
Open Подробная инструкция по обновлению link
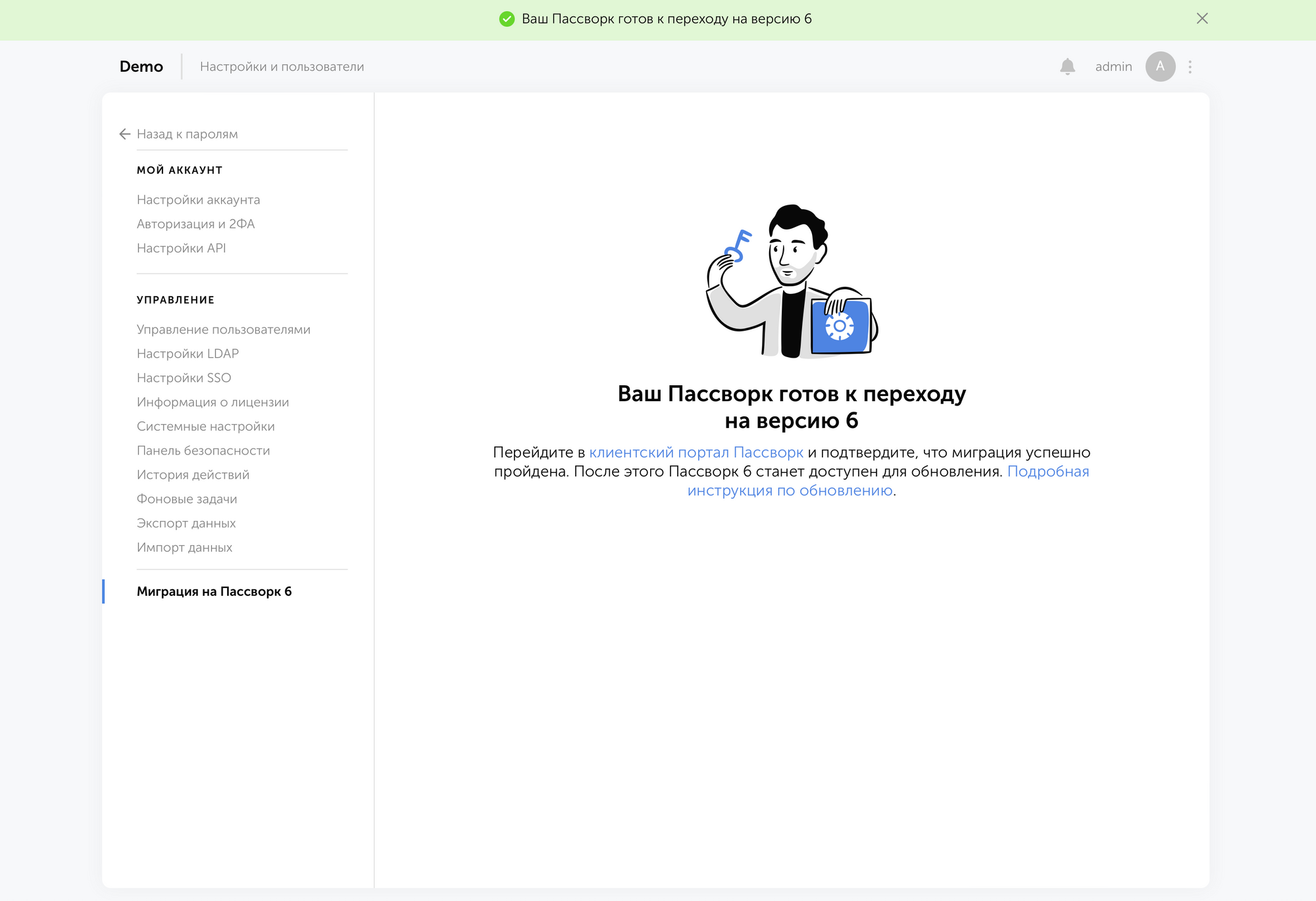(790, 491)
